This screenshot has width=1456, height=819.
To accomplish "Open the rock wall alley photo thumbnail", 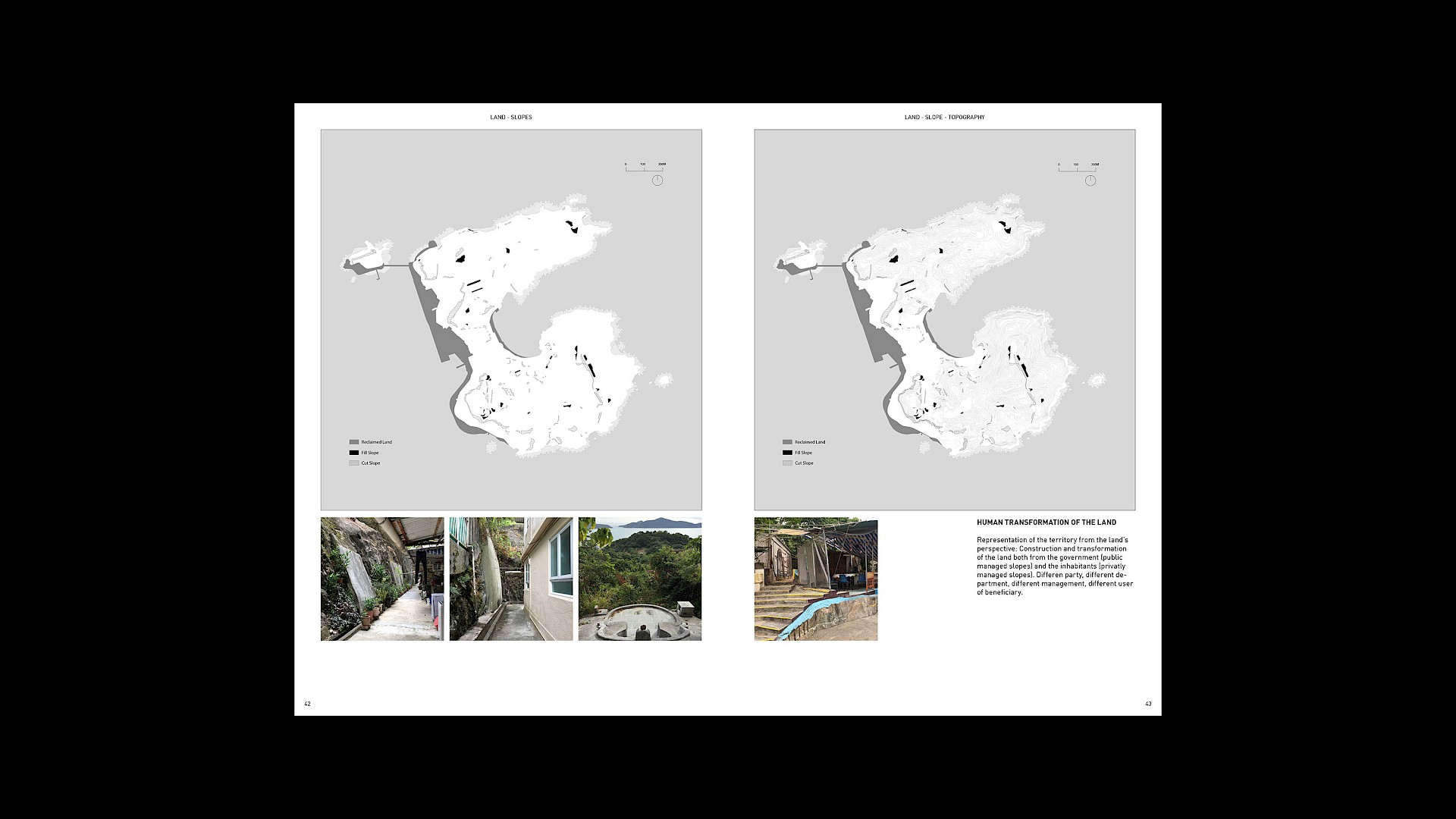I will click(x=382, y=579).
